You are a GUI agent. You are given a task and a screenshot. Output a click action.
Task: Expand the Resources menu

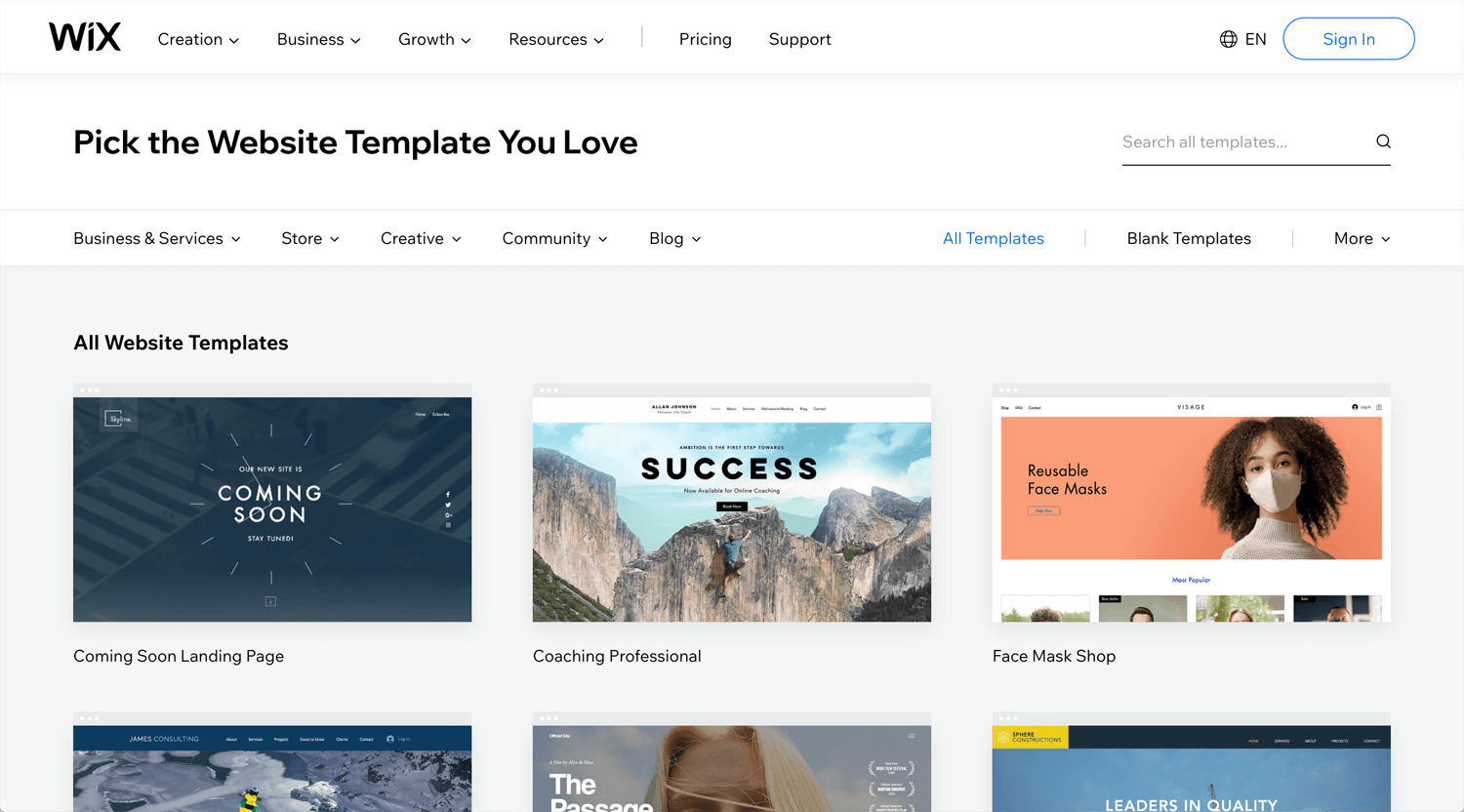pyautogui.click(x=556, y=39)
